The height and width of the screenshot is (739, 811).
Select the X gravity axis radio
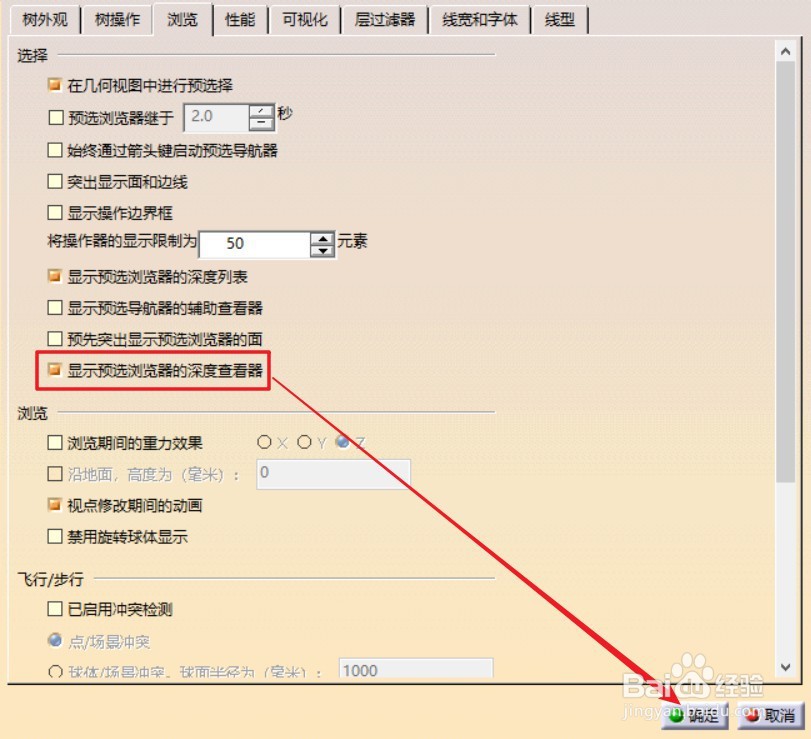pyautogui.click(x=264, y=442)
